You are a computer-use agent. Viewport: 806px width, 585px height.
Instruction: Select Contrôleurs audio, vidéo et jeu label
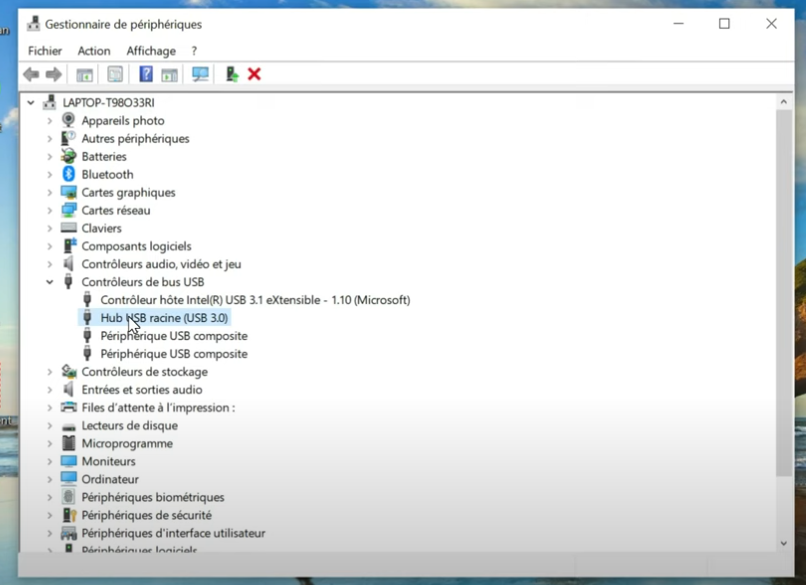point(161,264)
